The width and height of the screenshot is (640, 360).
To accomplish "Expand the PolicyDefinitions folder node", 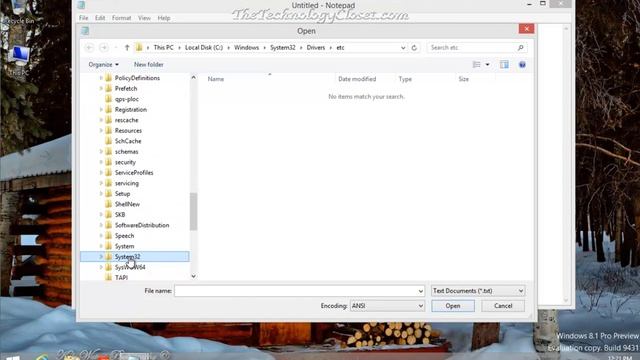I will pyautogui.click(x=101, y=78).
